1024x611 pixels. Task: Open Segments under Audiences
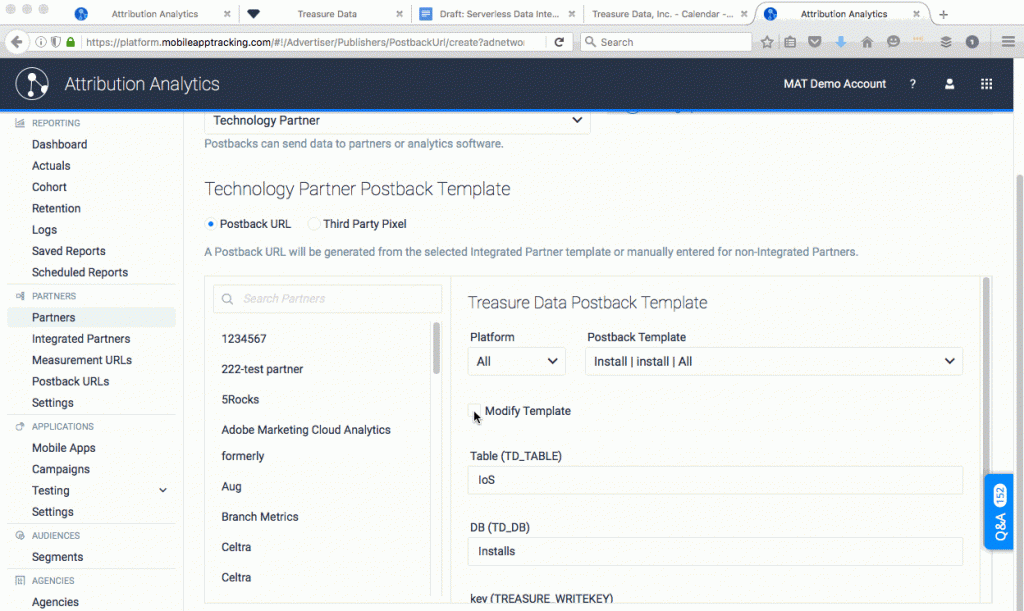(x=57, y=557)
